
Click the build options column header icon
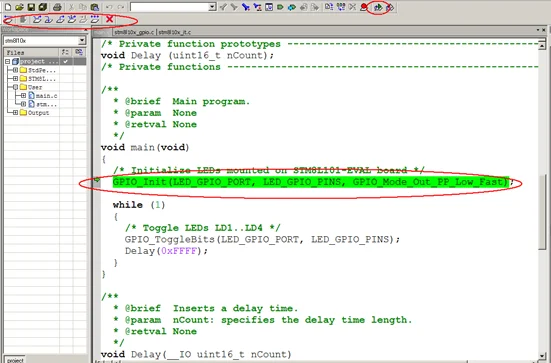click(x=66, y=52)
